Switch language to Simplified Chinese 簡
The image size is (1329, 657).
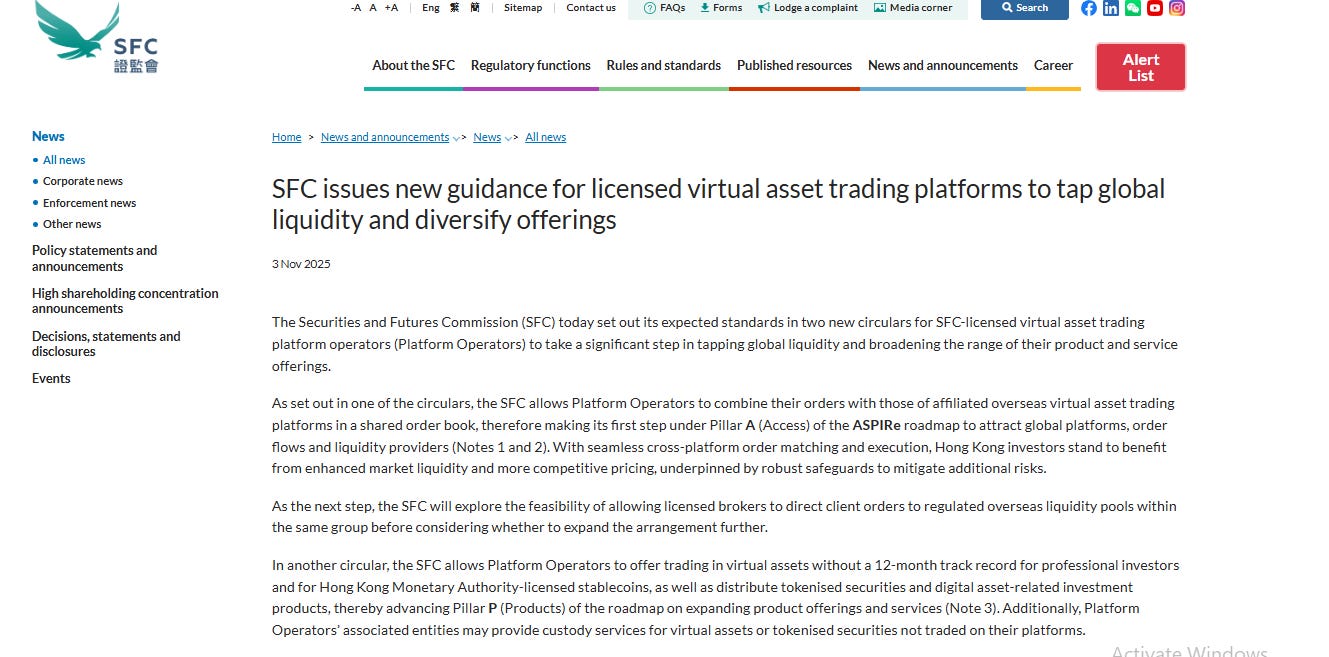pos(474,7)
